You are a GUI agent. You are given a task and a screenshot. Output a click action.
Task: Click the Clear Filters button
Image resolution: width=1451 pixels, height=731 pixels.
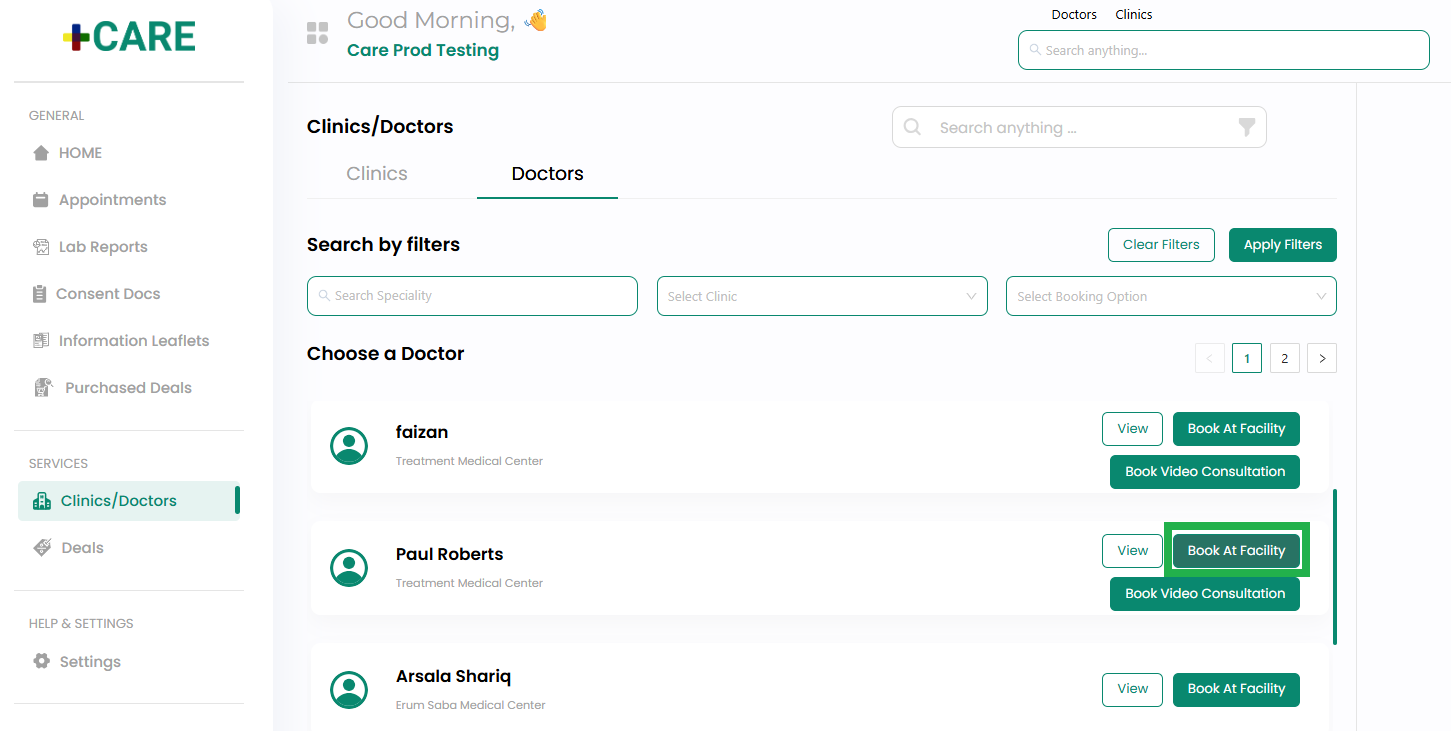click(x=1161, y=245)
